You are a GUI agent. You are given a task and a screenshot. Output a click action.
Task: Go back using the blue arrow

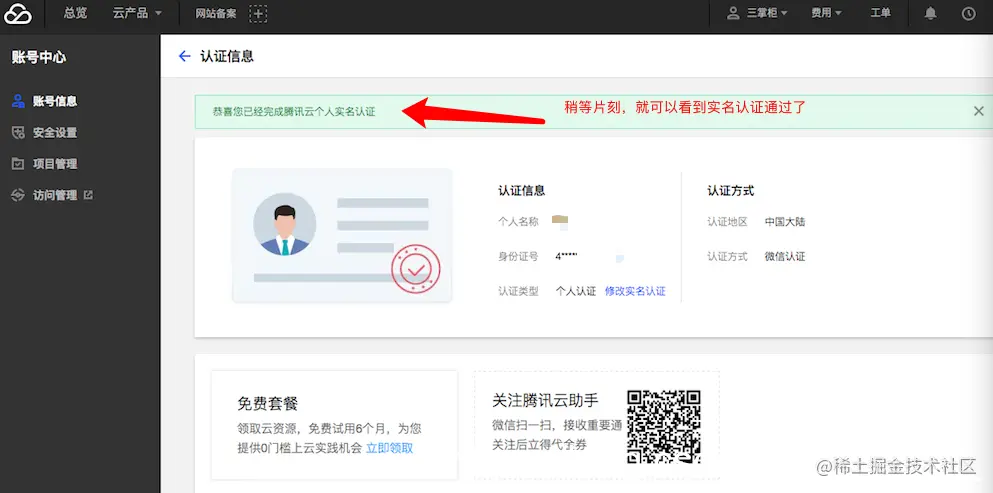click(x=184, y=56)
